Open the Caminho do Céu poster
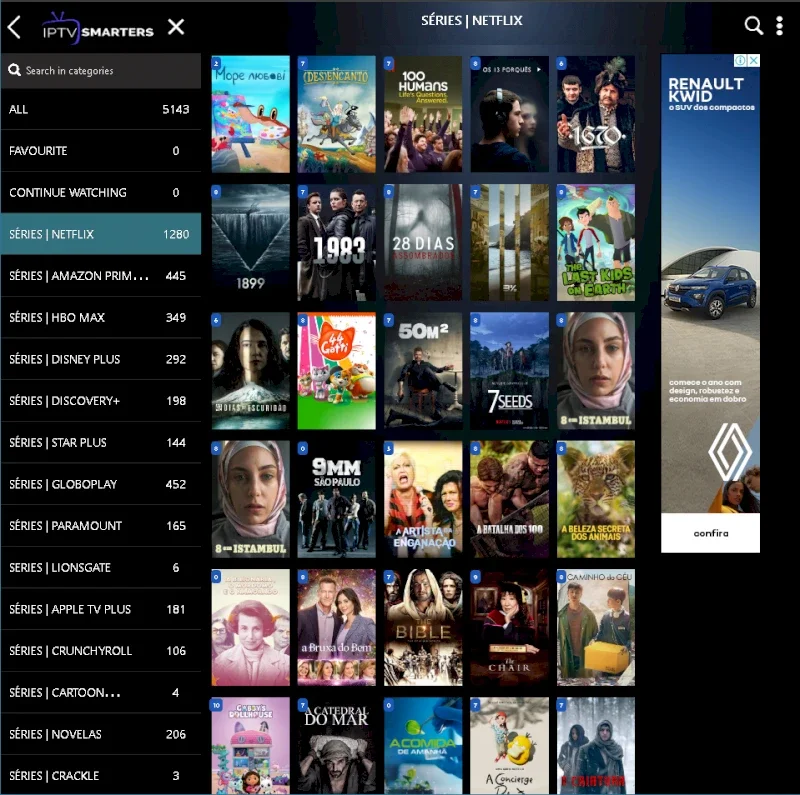The image size is (800, 795). click(596, 627)
